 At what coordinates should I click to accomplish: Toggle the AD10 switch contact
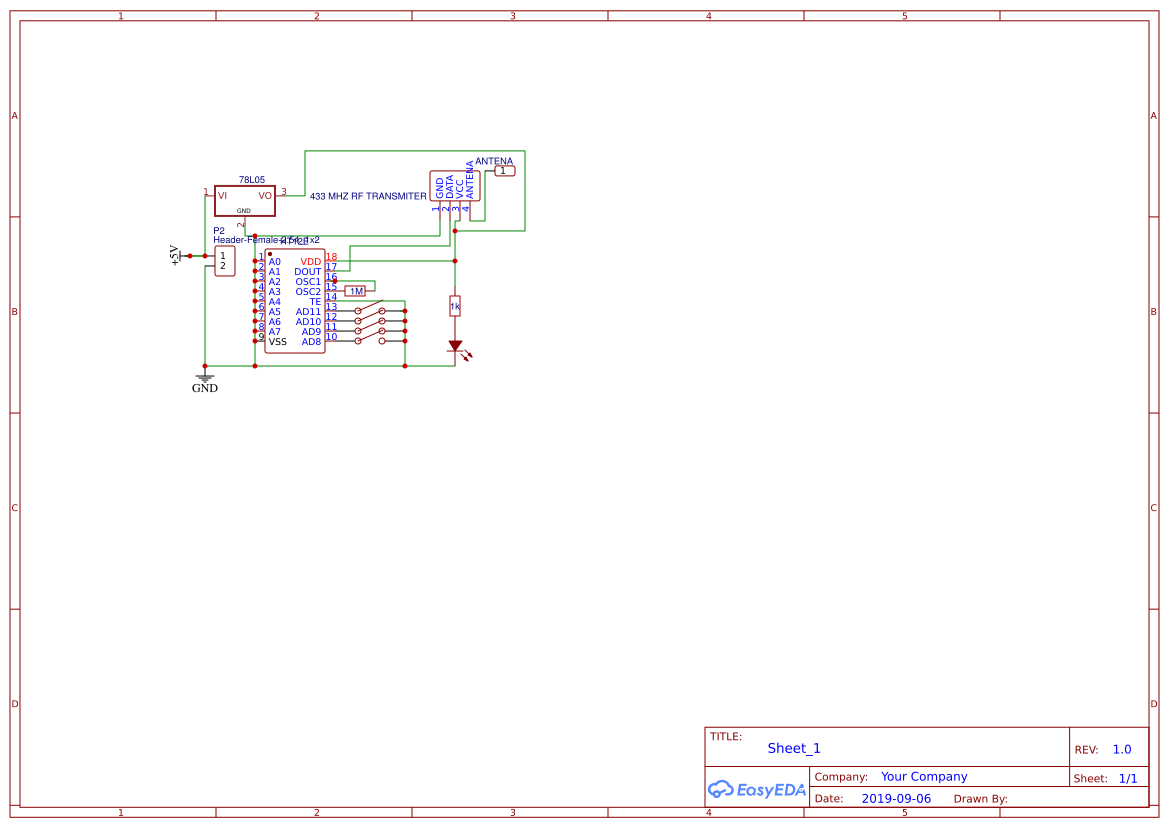369,320
